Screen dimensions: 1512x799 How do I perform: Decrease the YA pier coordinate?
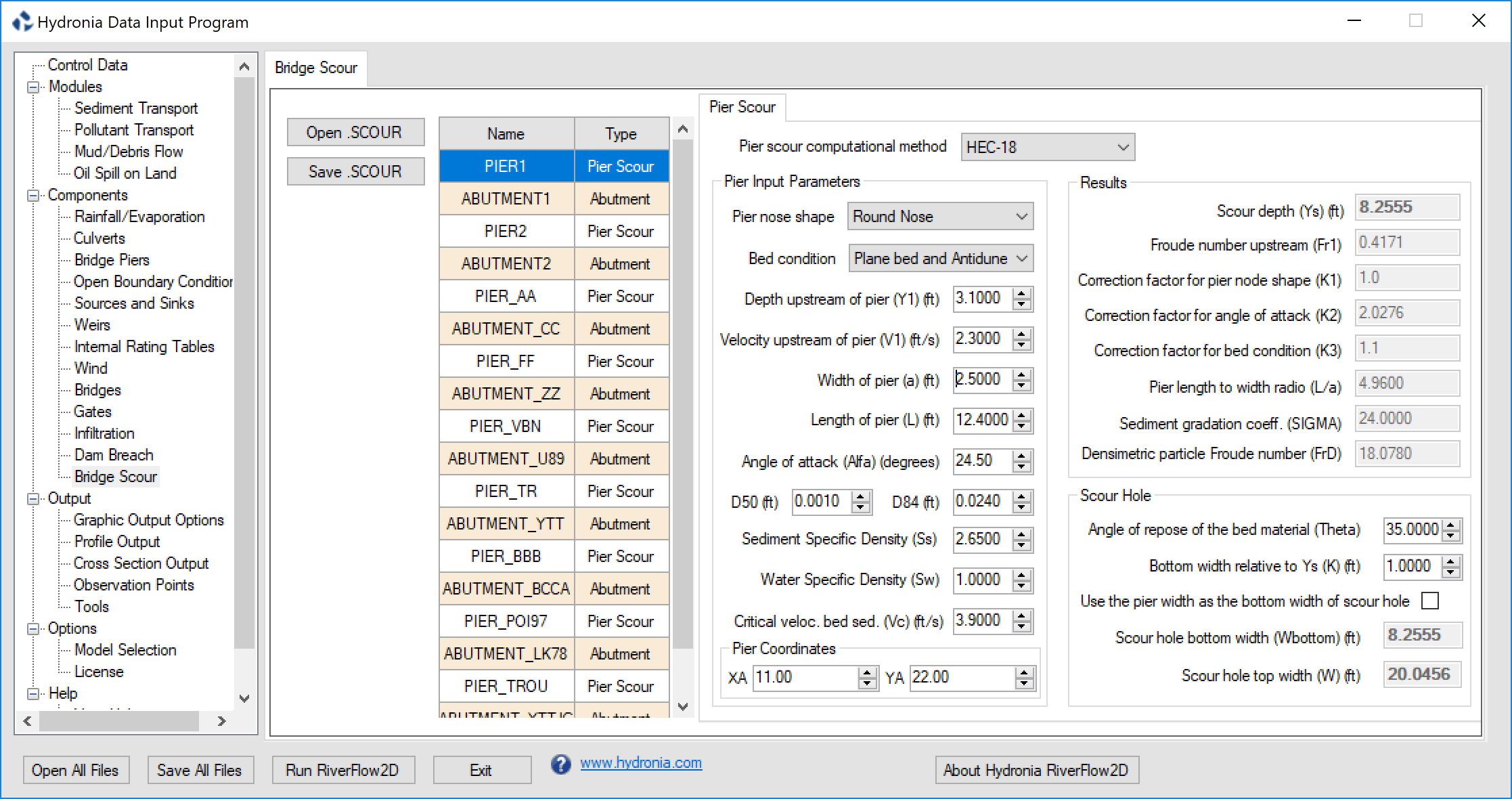[x=1025, y=683]
